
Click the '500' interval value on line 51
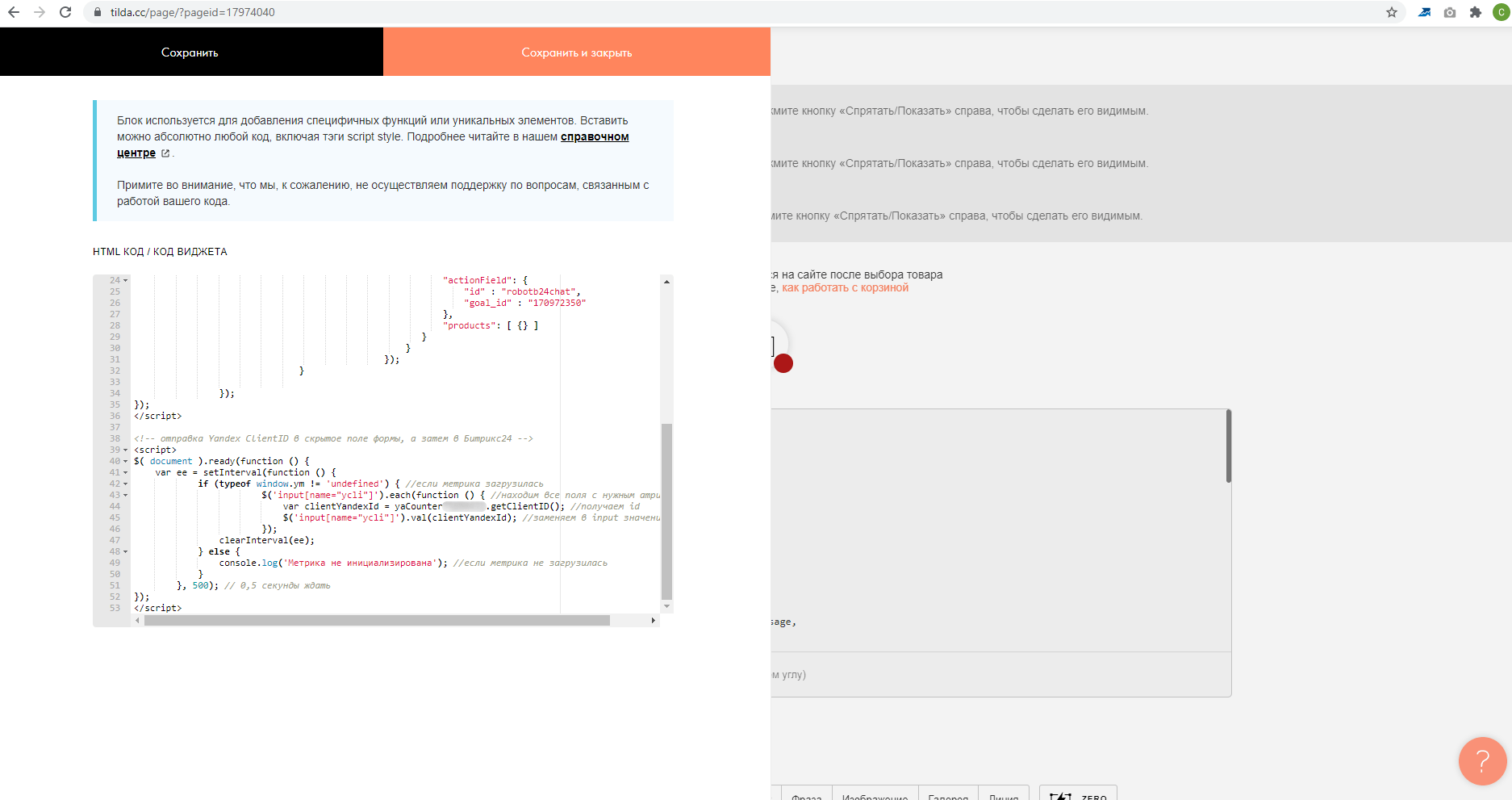pos(200,585)
